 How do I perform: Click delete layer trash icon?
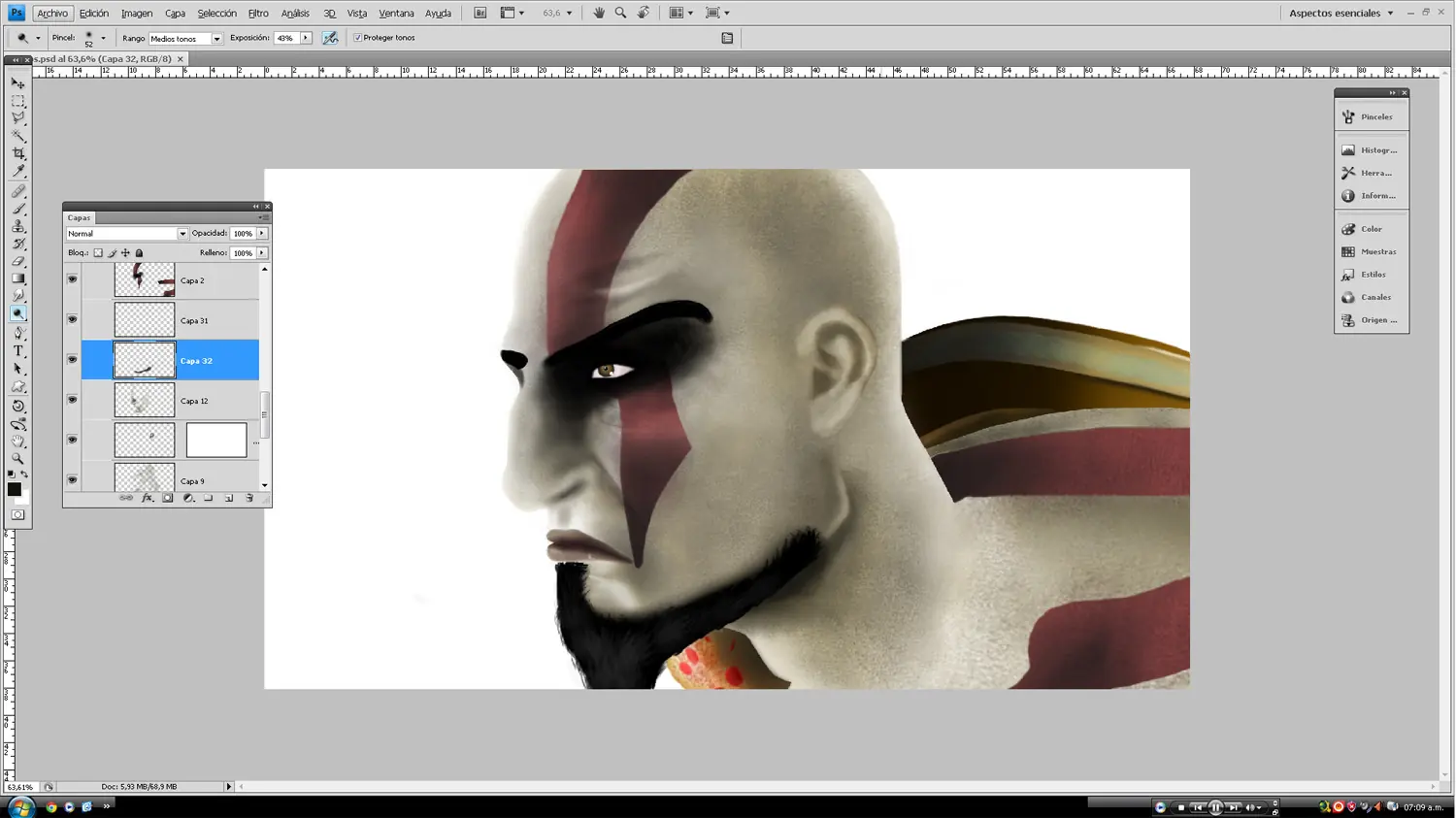coord(249,499)
